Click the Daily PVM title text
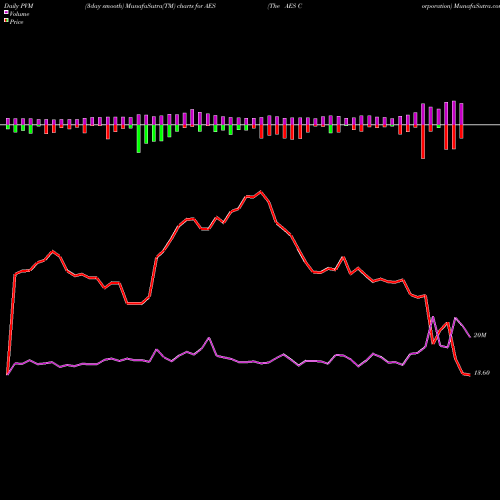 click(19, 6)
